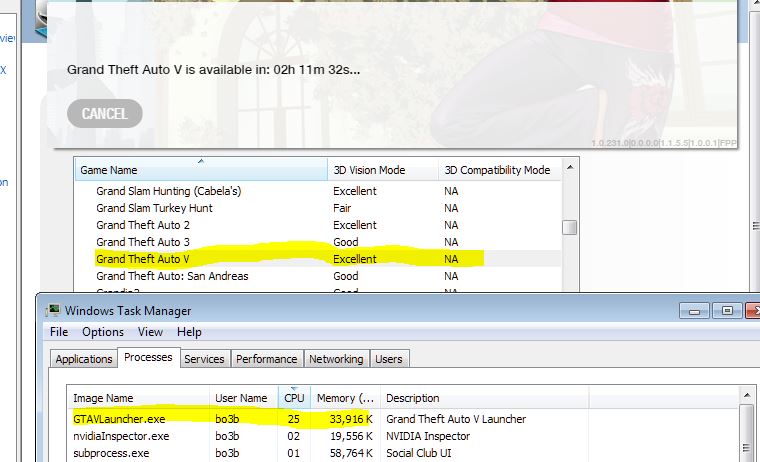Switch to the Processes tab
The height and width of the screenshot is (462, 760).
[x=148, y=357]
